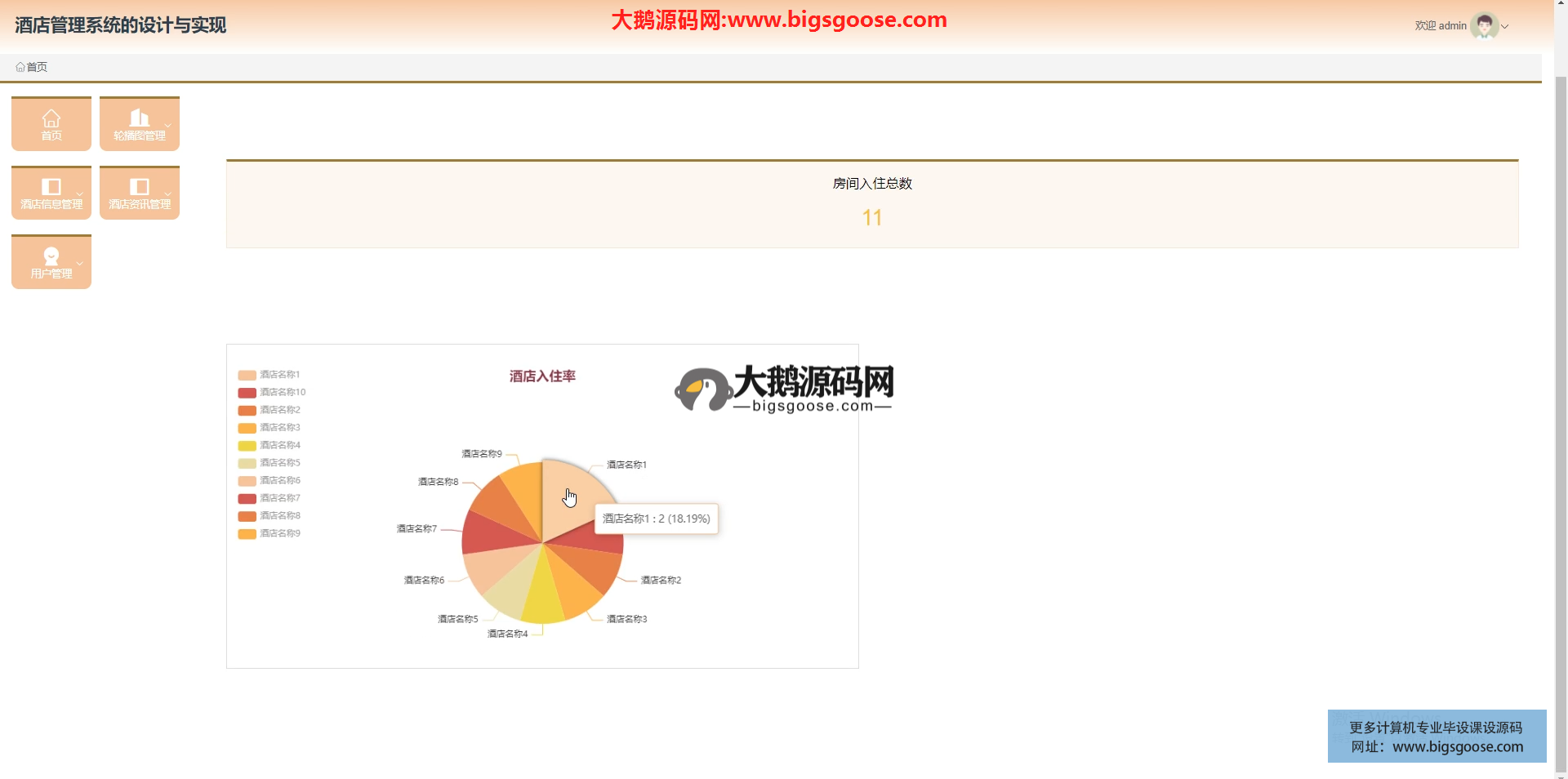Click the 酒店管理系统的设计与实现 title
1568x779 pixels.
[120, 25]
